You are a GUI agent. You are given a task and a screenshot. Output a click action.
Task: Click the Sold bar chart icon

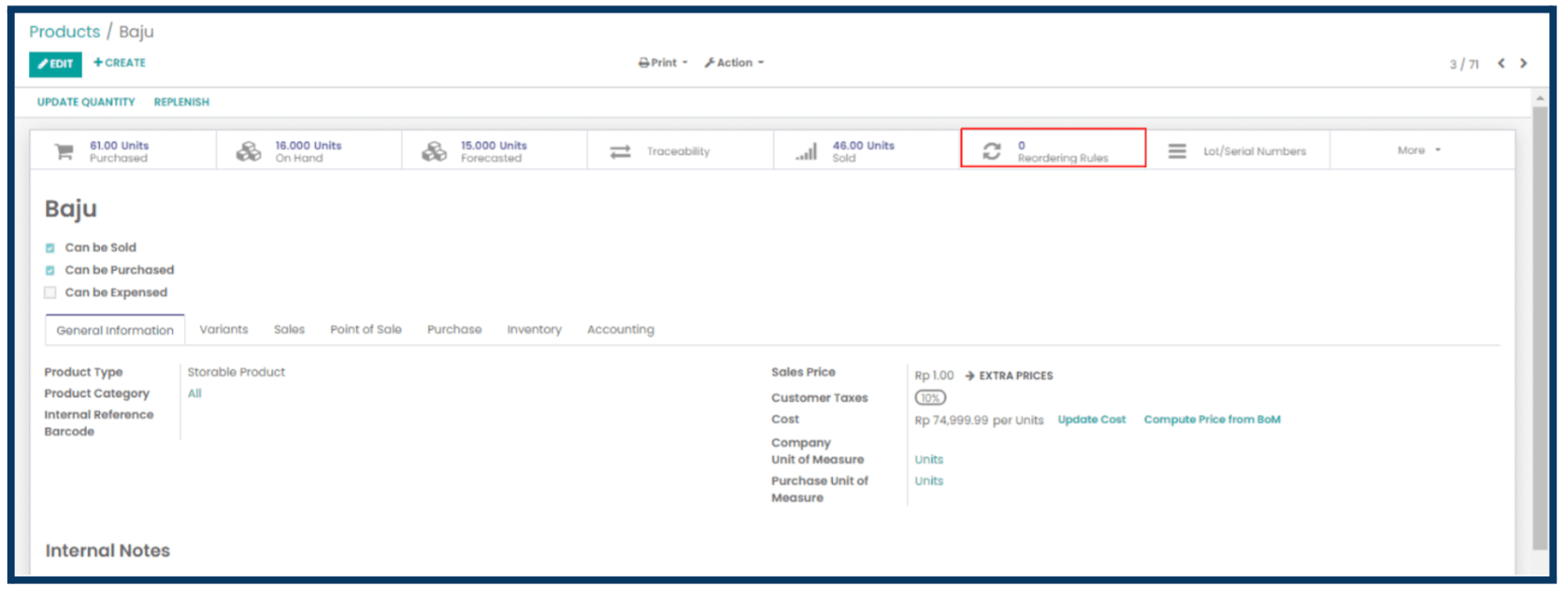pyautogui.click(x=806, y=152)
